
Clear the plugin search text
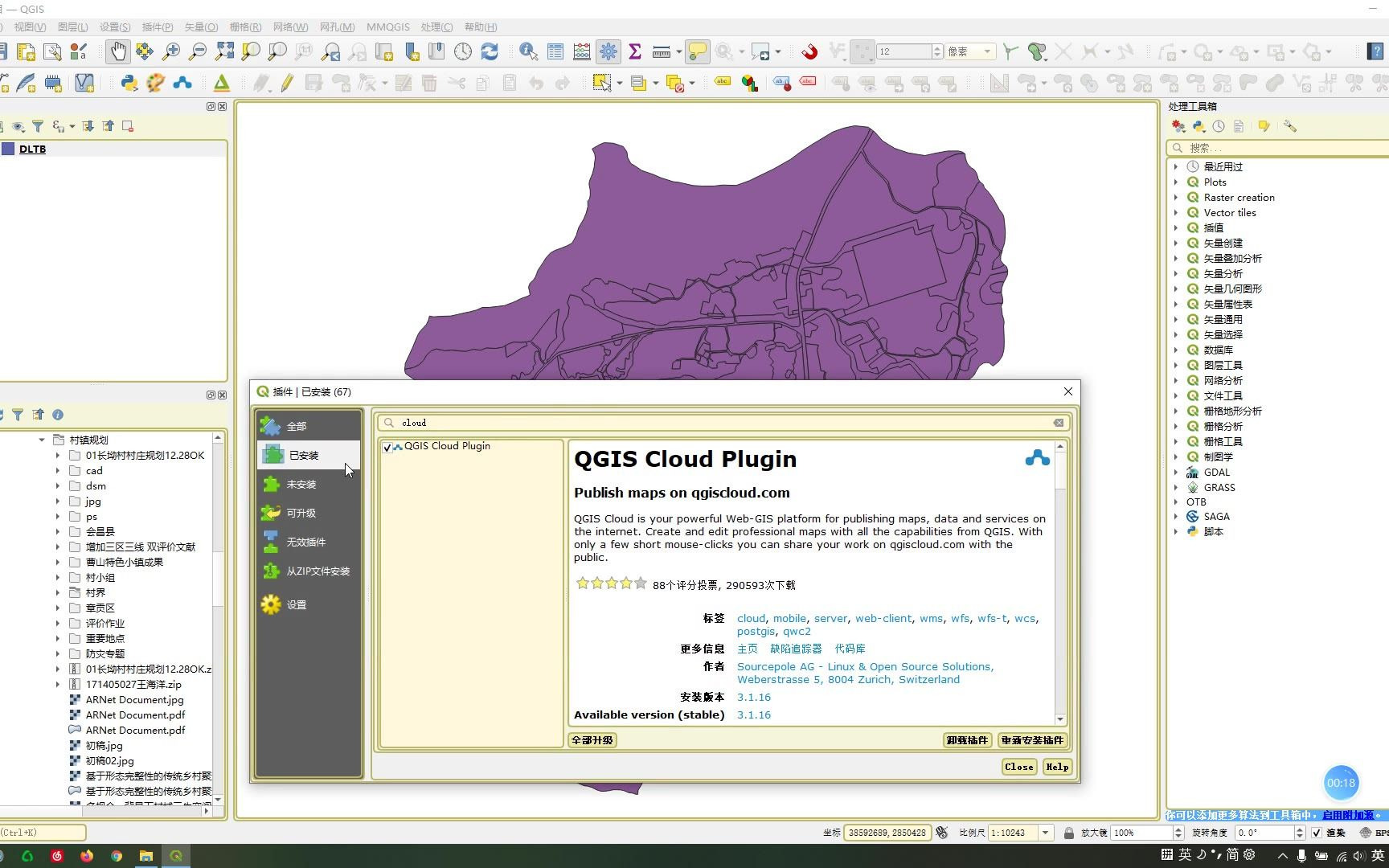(1059, 423)
